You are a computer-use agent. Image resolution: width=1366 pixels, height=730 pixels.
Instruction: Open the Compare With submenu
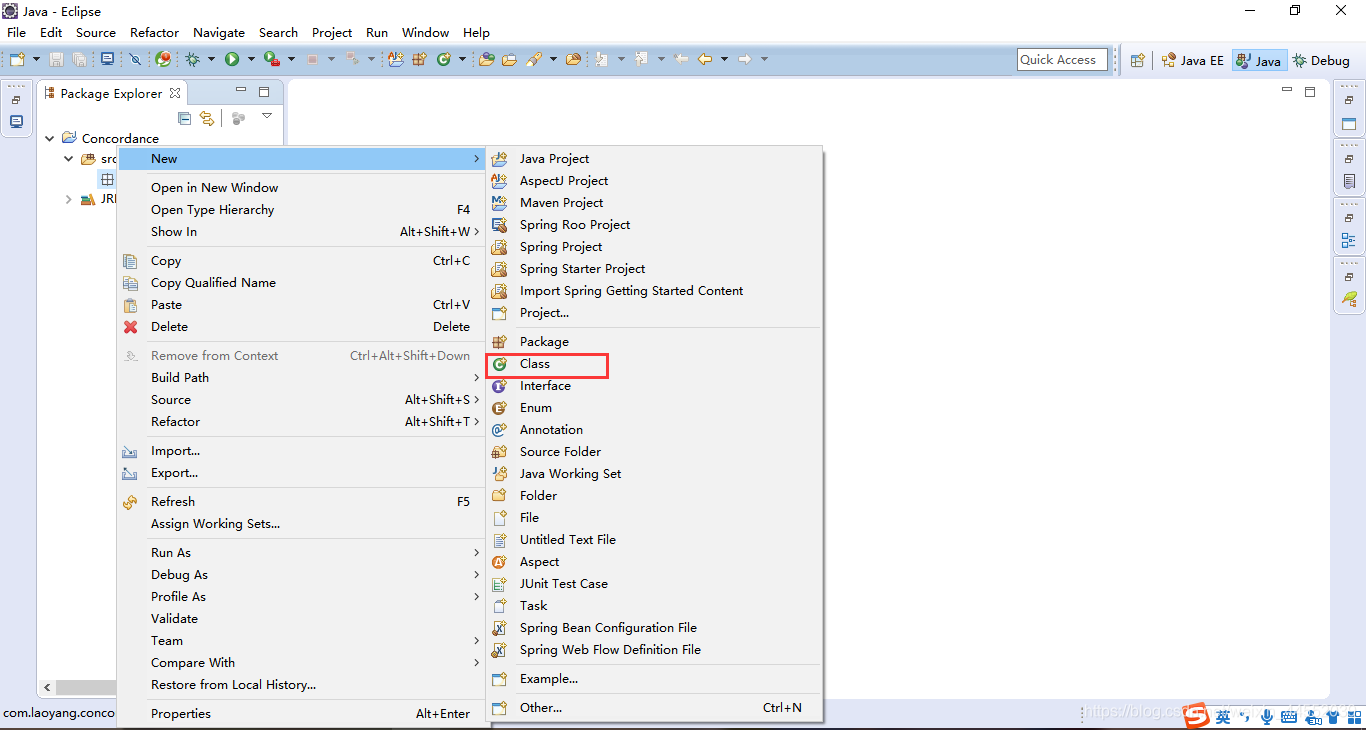(301, 663)
